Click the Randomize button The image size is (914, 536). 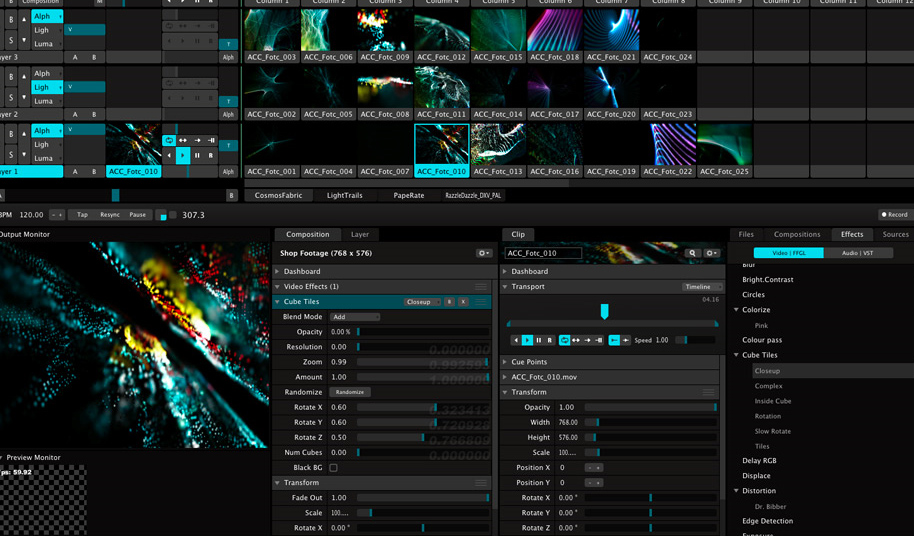pyautogui.click(x=350, y=393)
